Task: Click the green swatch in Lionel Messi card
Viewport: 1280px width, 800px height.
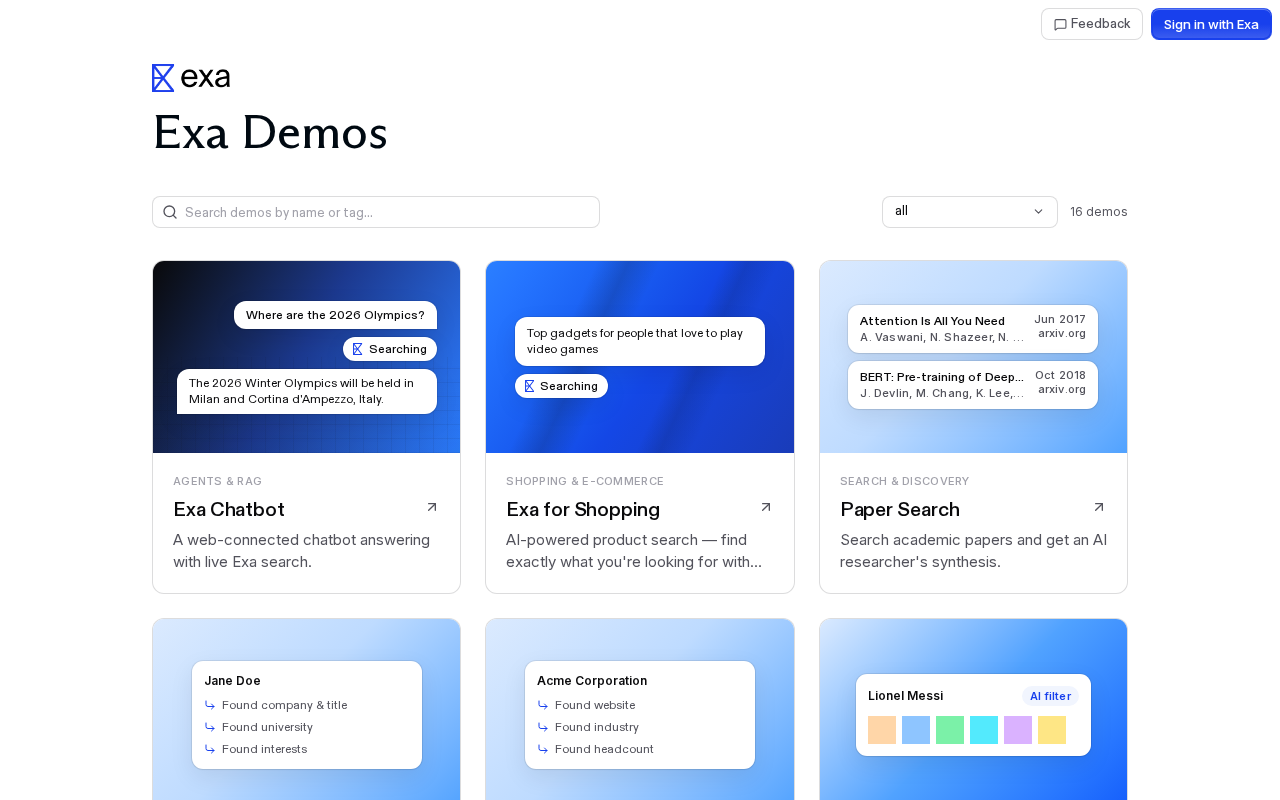Action: [x=950, y=730]
